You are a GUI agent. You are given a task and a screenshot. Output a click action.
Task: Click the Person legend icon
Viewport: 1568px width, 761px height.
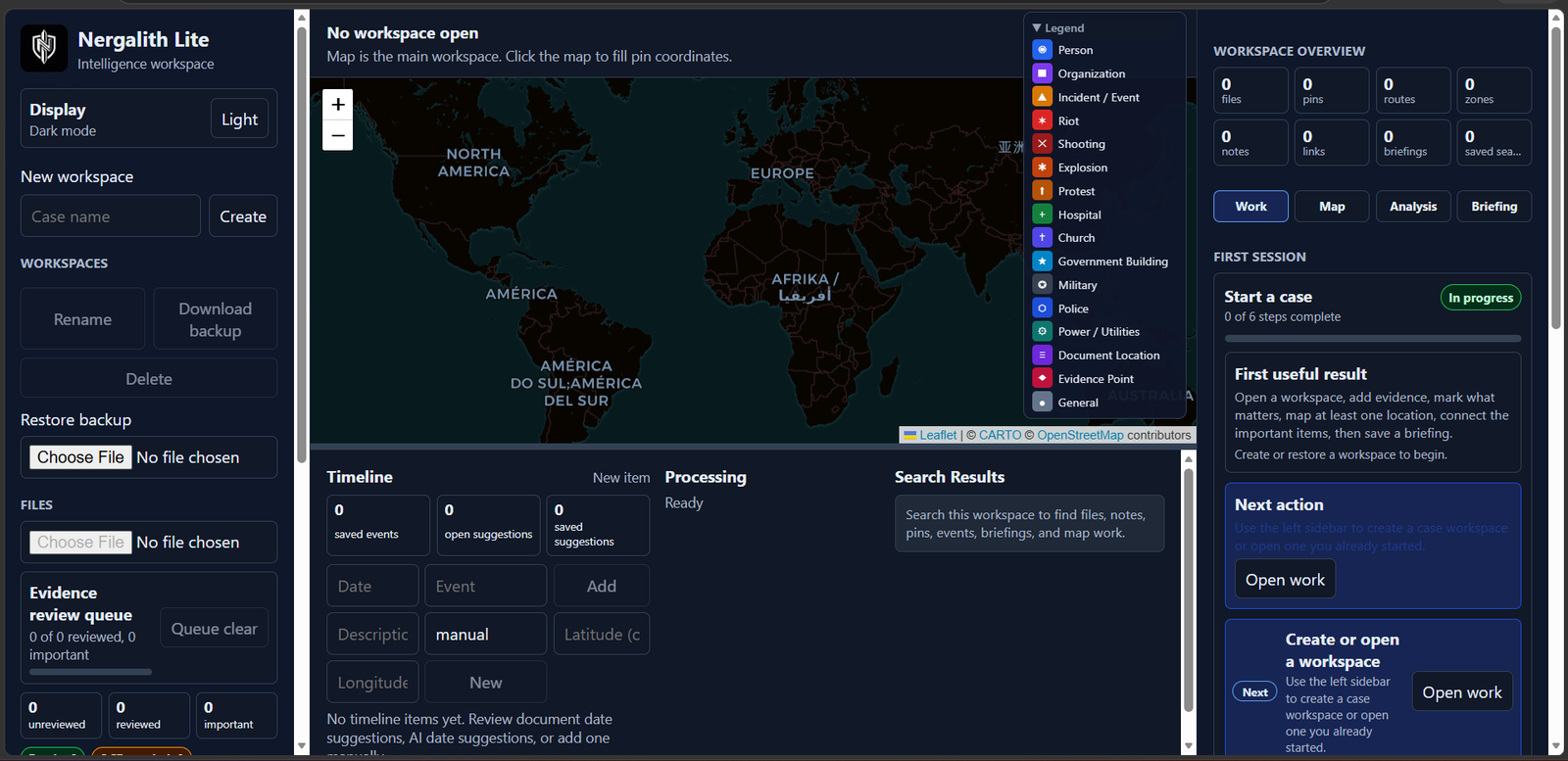[x=1043, y=50]
